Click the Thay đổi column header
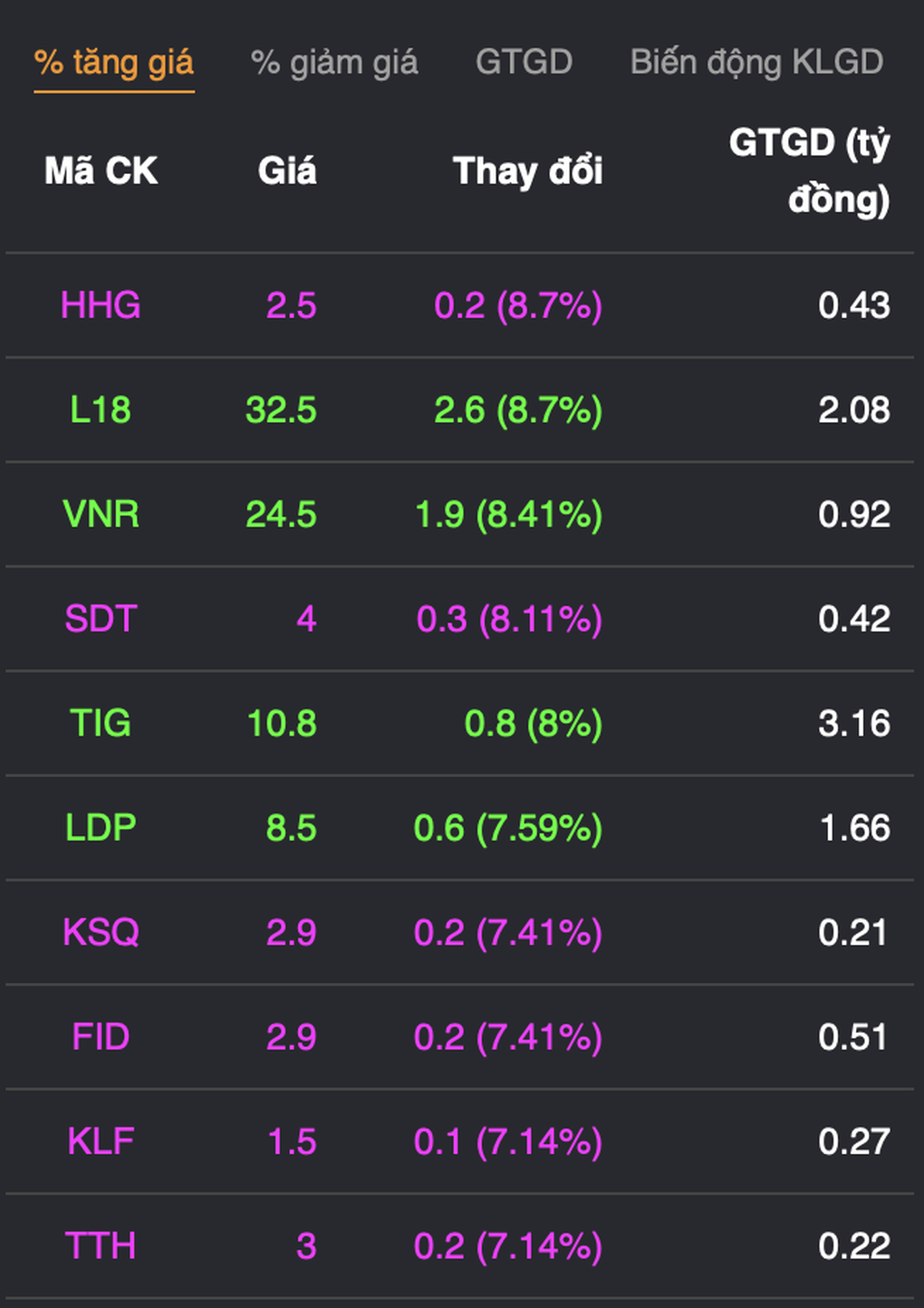Image resolution: width=924 pixels, height=1308 pixels. click(x=527, y=171)
